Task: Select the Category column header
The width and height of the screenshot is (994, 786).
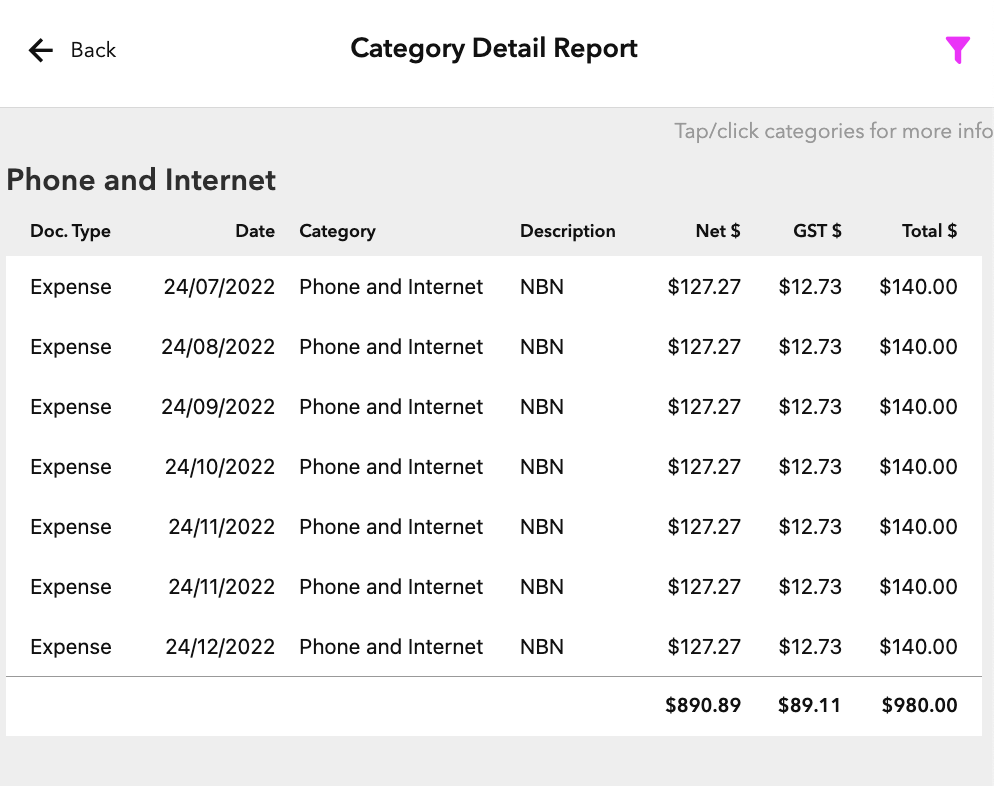Action: [337, 231]
